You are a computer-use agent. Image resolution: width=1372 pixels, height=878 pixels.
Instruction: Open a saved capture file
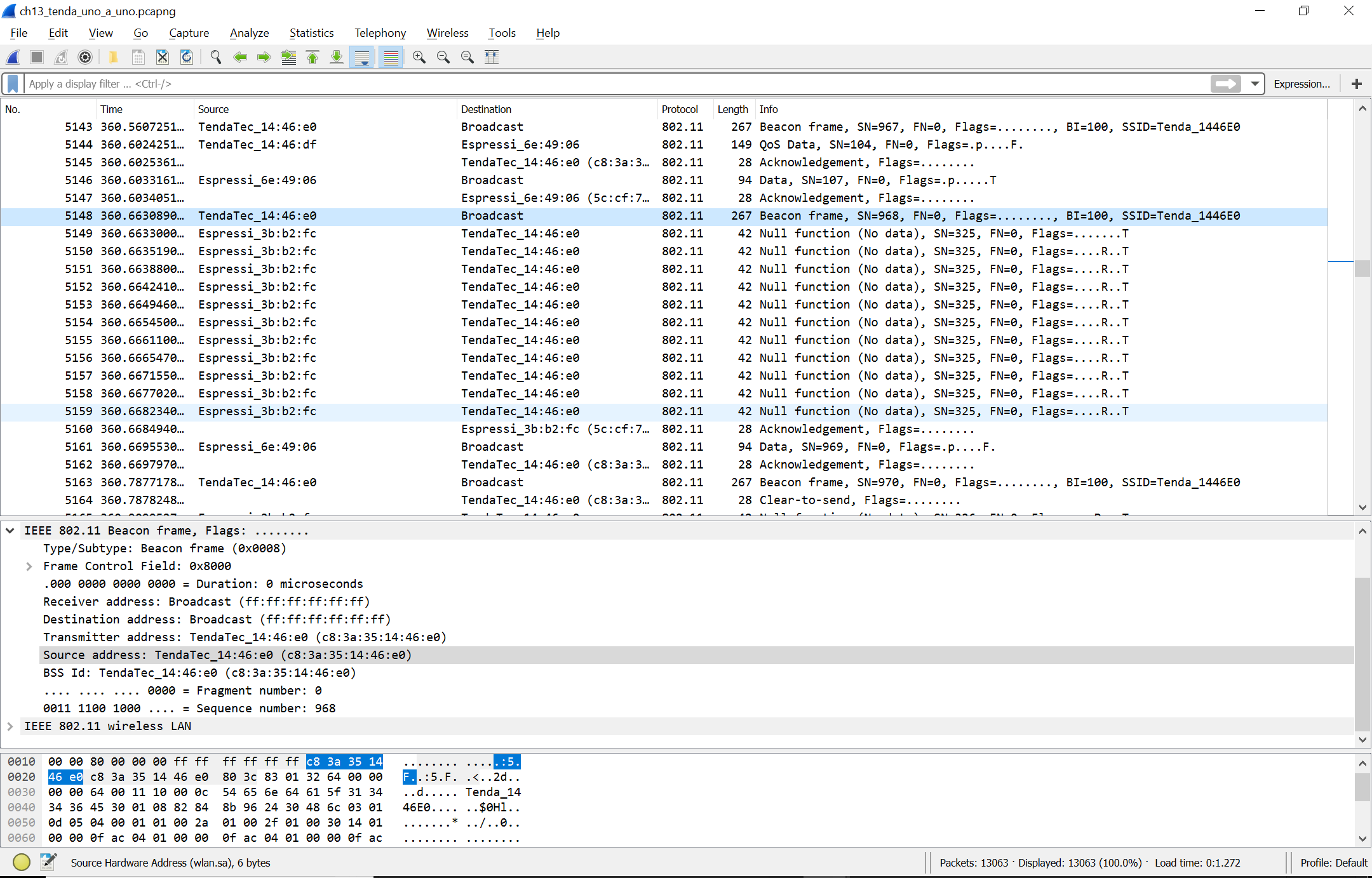(114, 57)
